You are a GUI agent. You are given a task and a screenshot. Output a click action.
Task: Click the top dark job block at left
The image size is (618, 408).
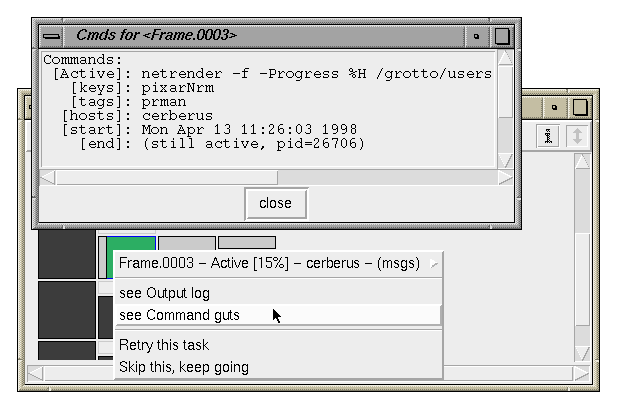tap(67, 254)
